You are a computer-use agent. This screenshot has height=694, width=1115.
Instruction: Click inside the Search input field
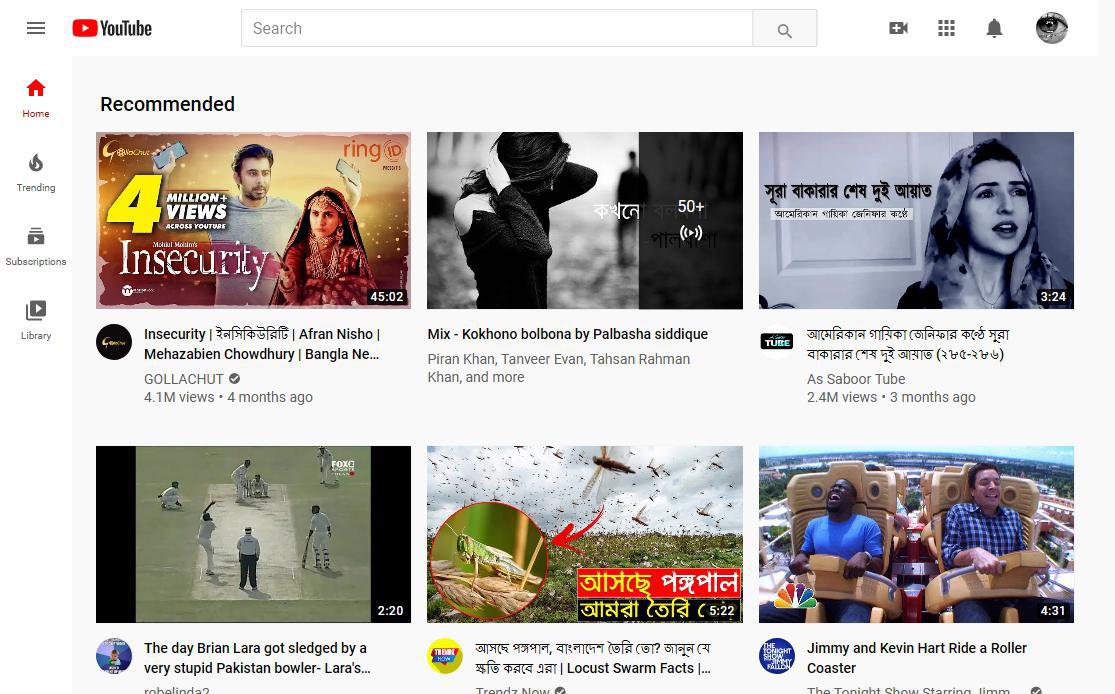pos(496,28)
